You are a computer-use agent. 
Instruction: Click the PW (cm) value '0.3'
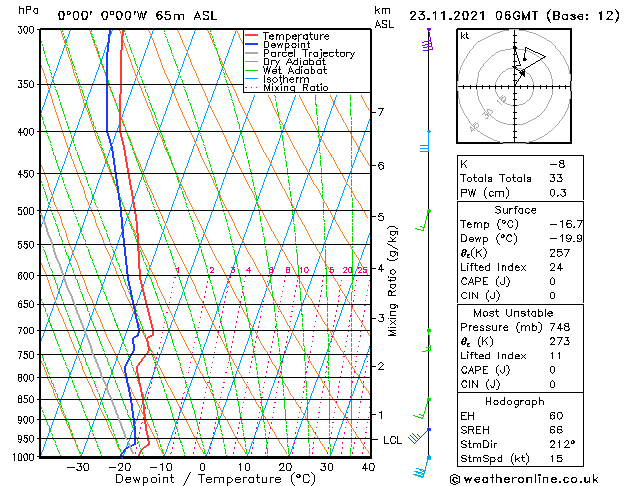pyautogui.click(x=558, y=193)
